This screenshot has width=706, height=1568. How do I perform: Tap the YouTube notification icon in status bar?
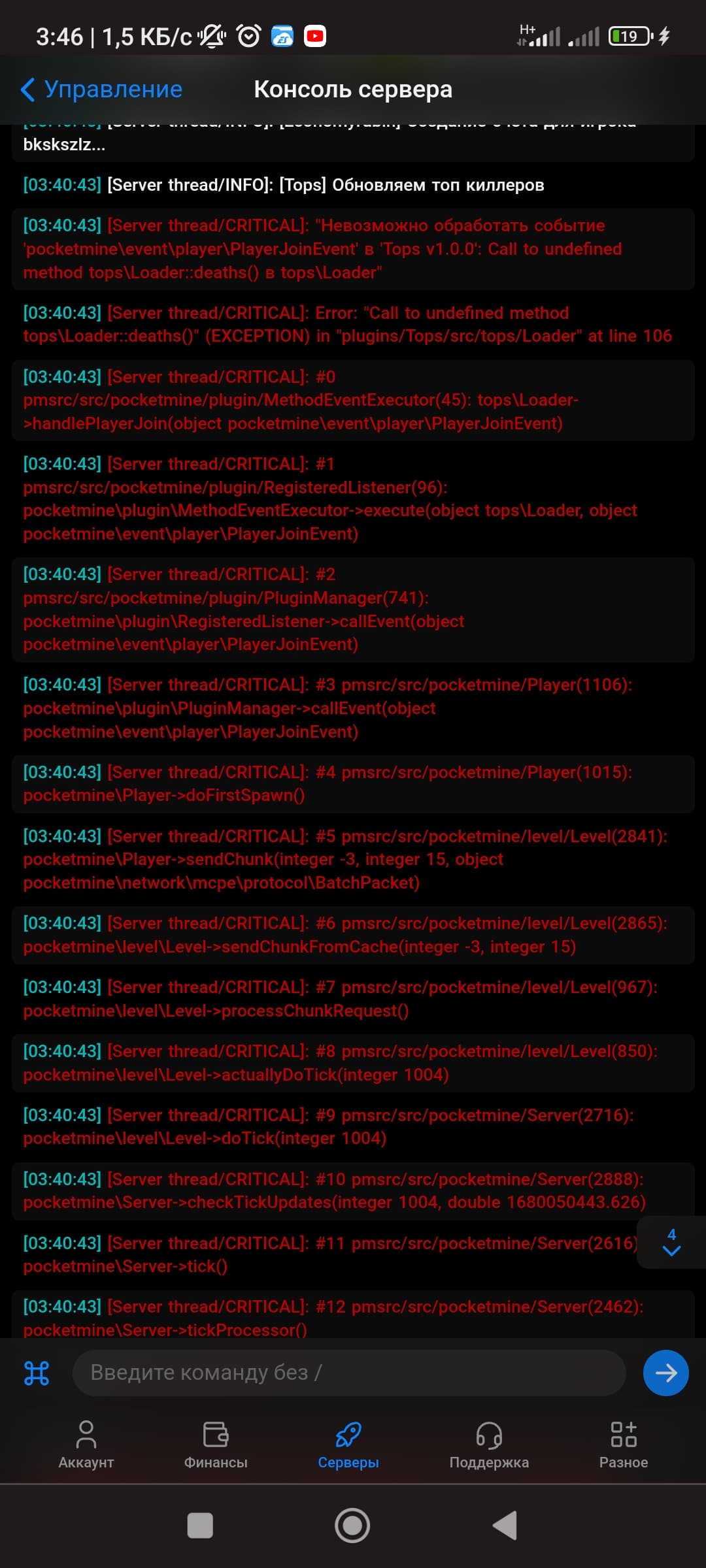click(315, 36)
